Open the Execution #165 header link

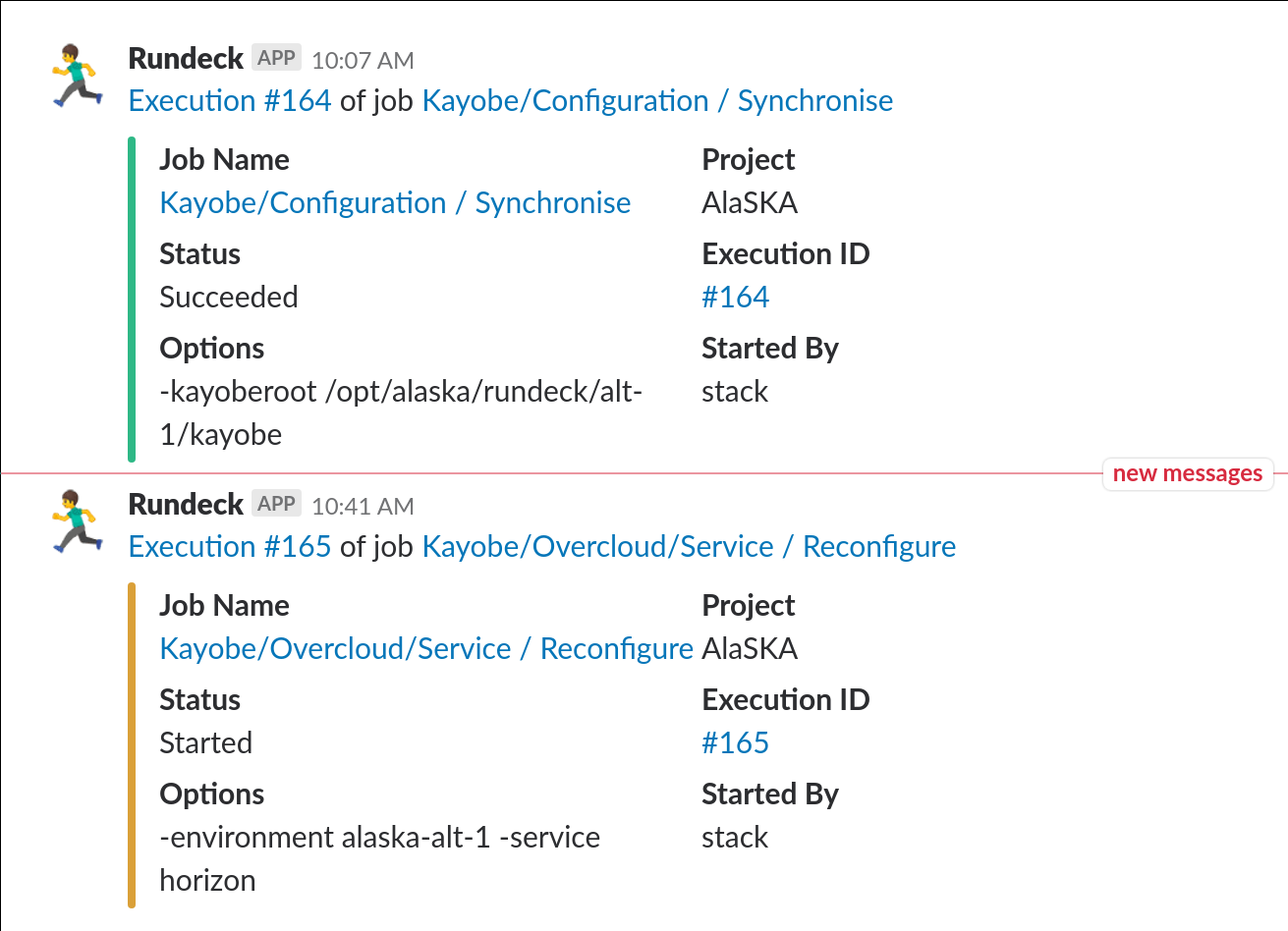pyautogui.click(x=230, y=547)
